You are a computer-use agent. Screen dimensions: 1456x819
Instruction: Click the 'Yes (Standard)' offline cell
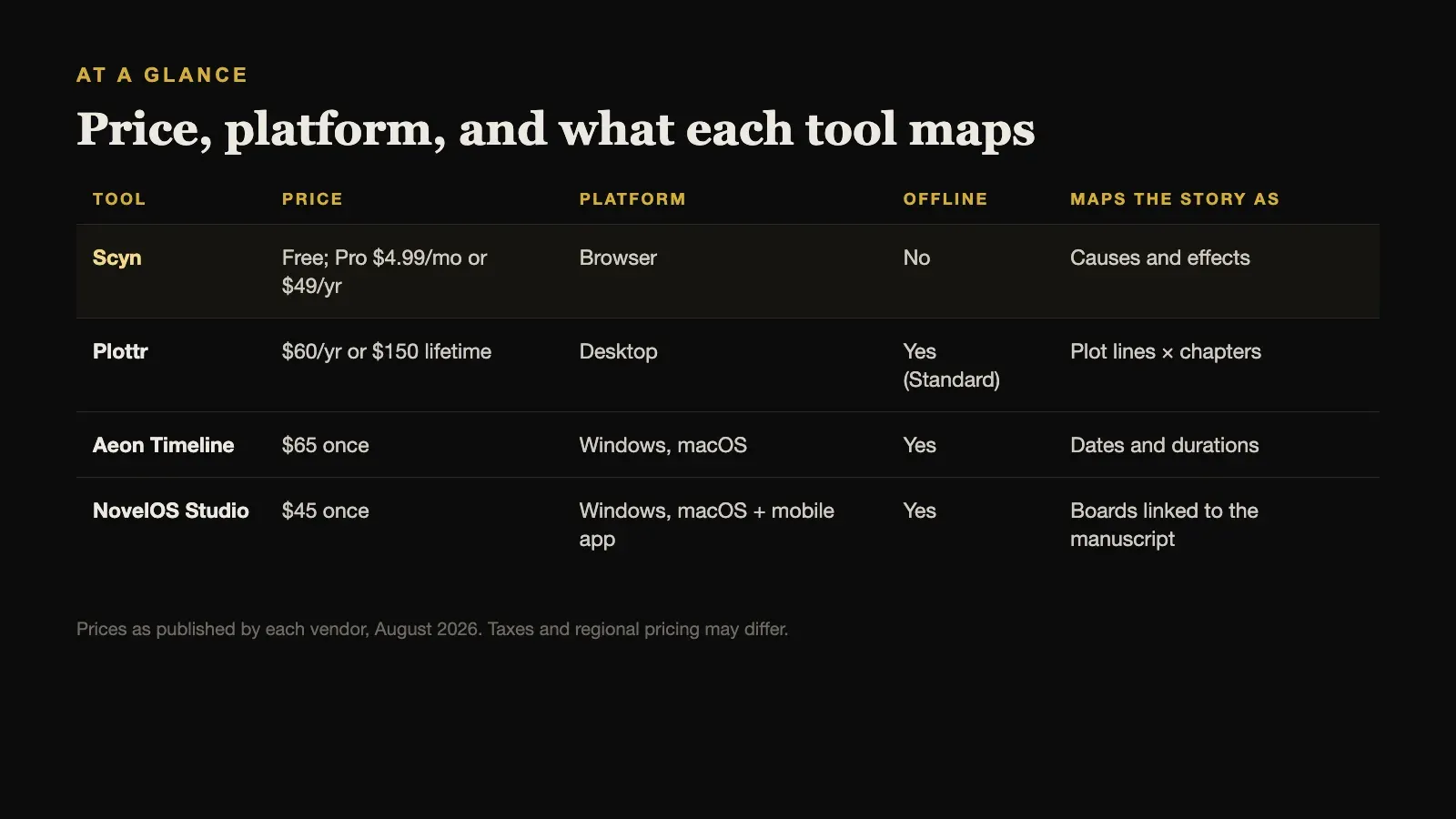952,365
